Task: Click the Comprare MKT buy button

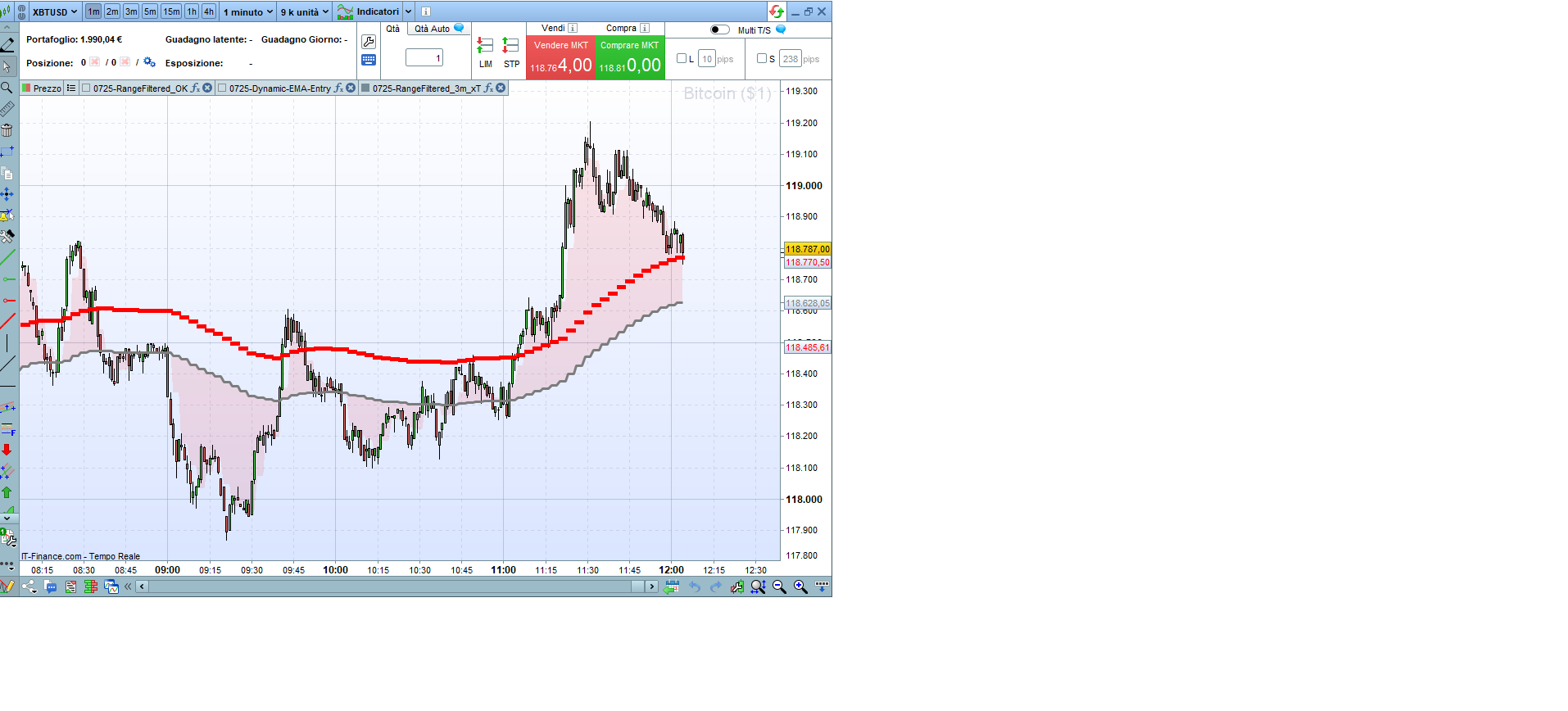Action: tap(630, 57)
